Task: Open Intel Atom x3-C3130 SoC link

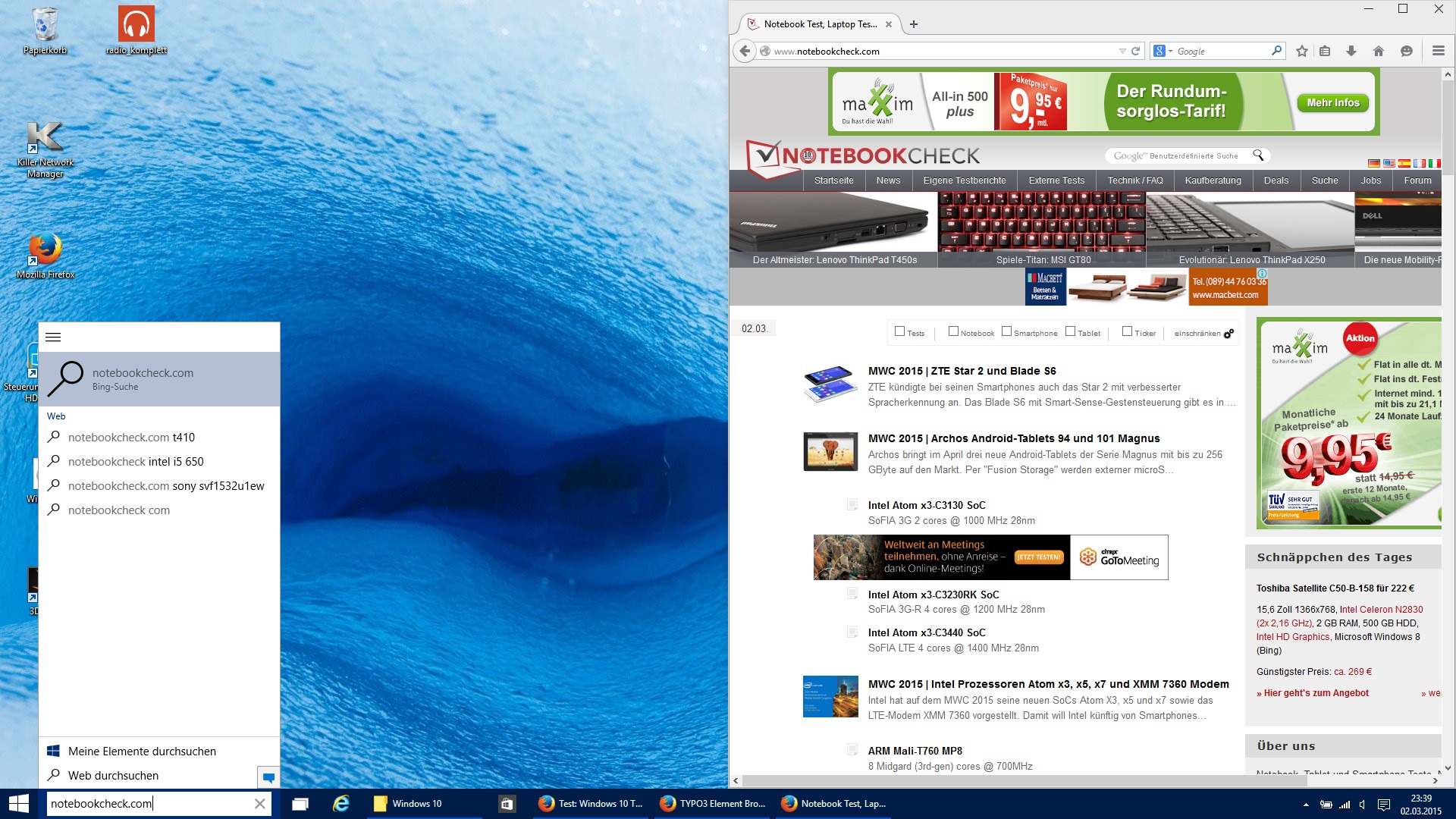Action: coord(927,505)
